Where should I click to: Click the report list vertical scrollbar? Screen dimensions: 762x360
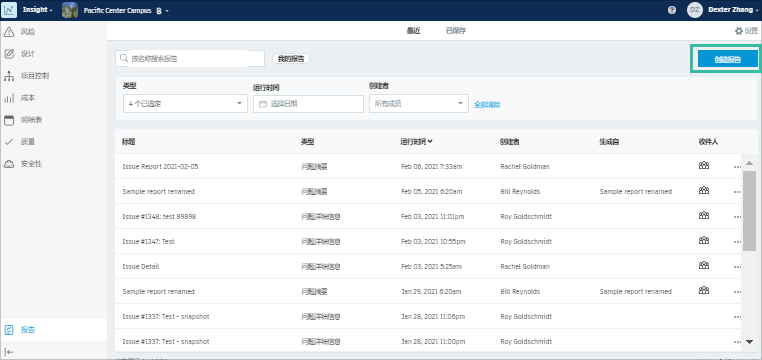coord(749,211)
